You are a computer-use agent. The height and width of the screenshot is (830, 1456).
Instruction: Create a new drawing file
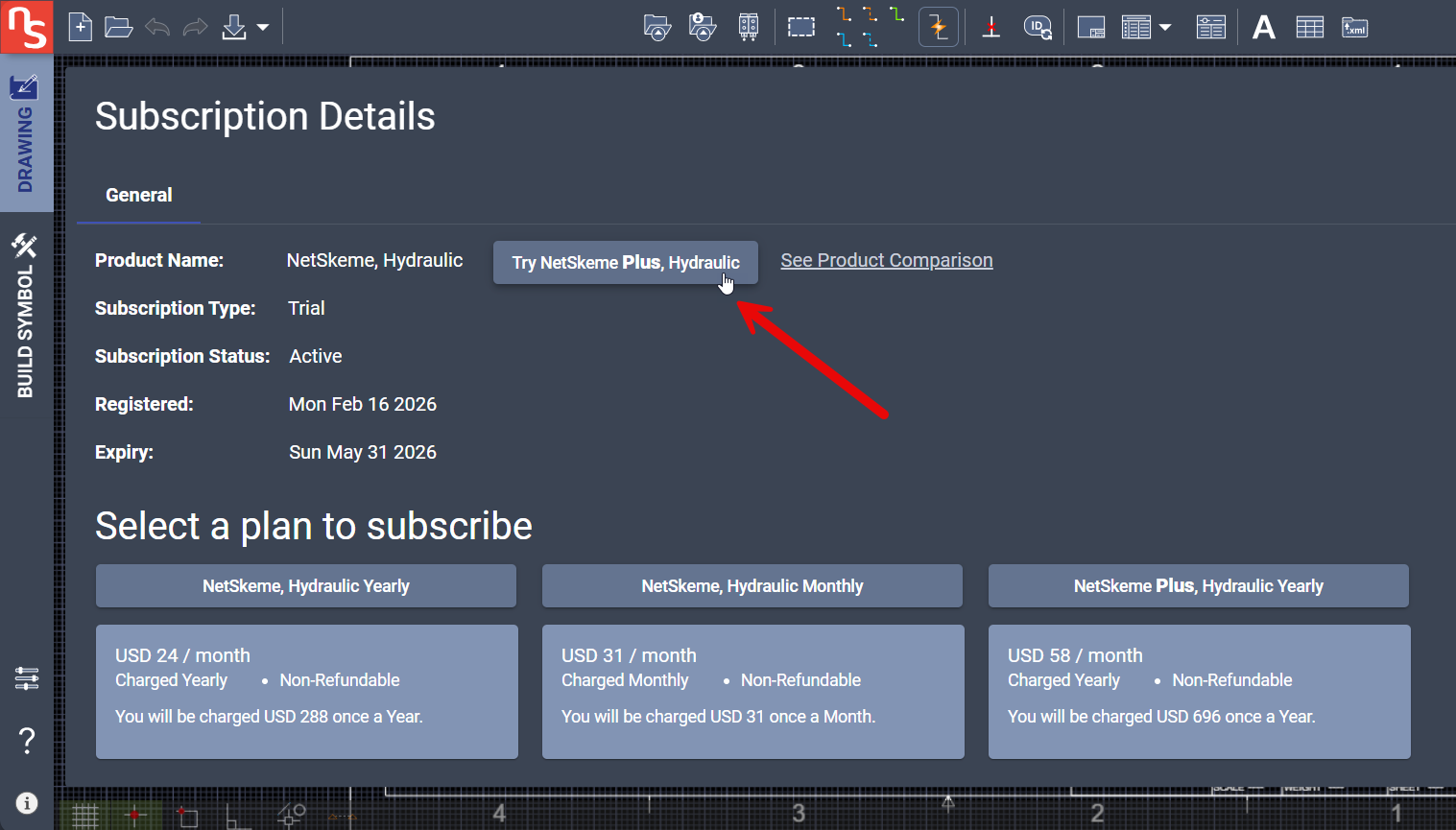click(x=81, y=27)
